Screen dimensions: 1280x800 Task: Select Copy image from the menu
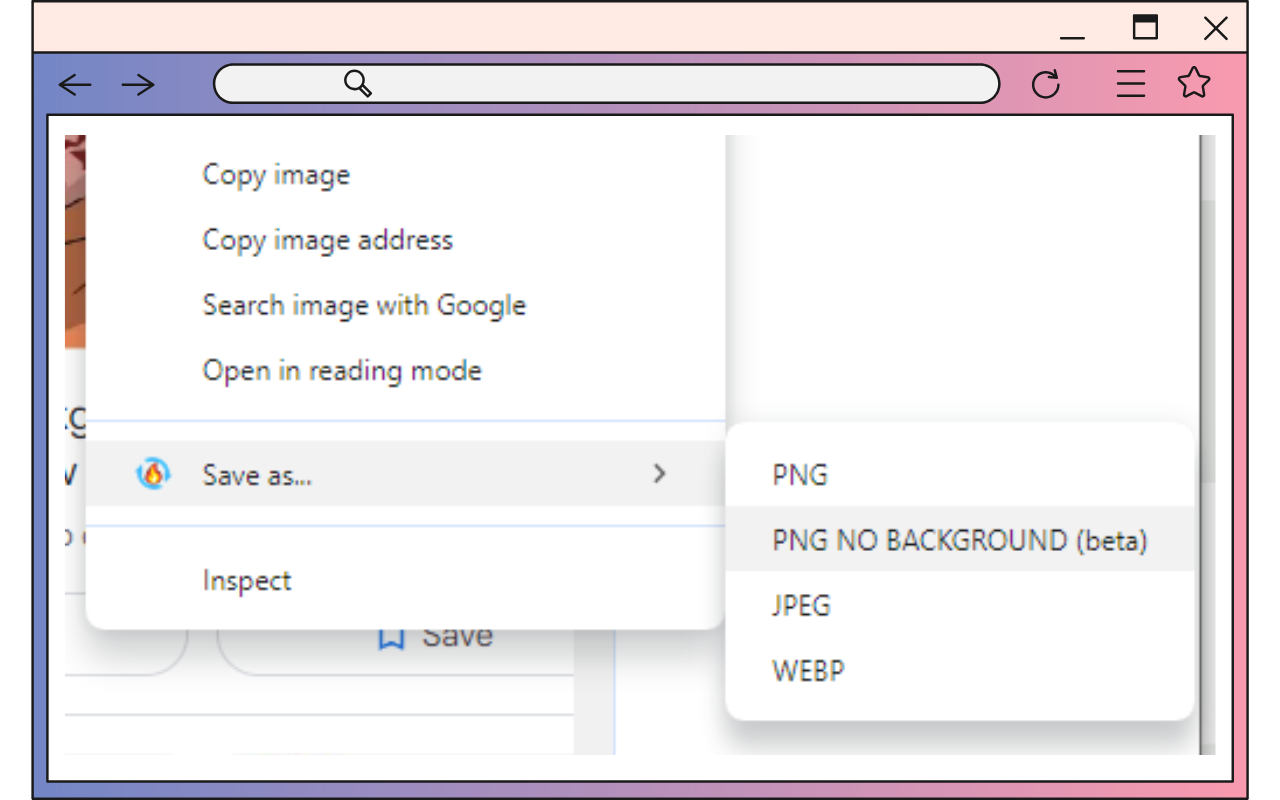(x=276, y=174)
